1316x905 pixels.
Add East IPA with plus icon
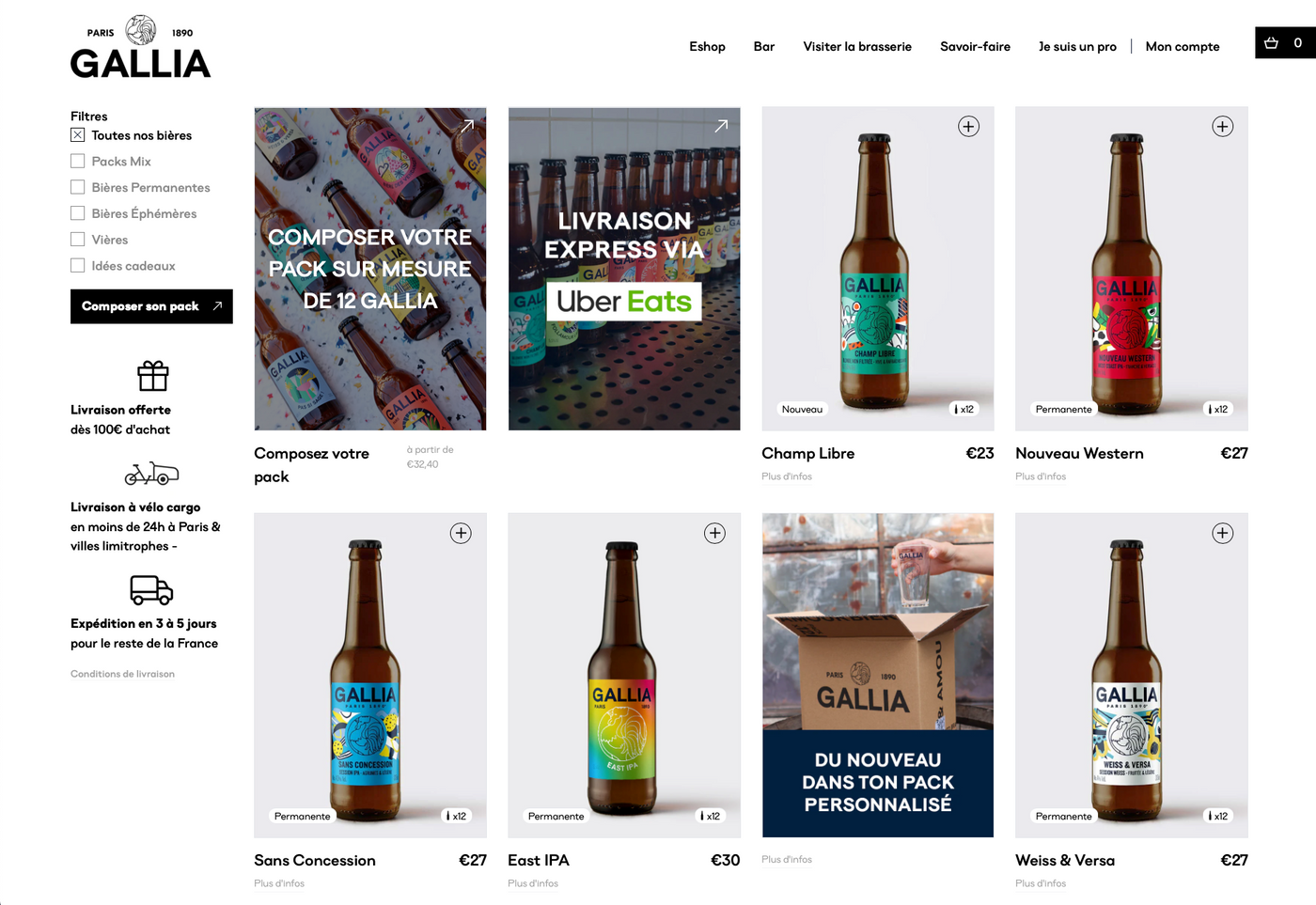point(714,533)
